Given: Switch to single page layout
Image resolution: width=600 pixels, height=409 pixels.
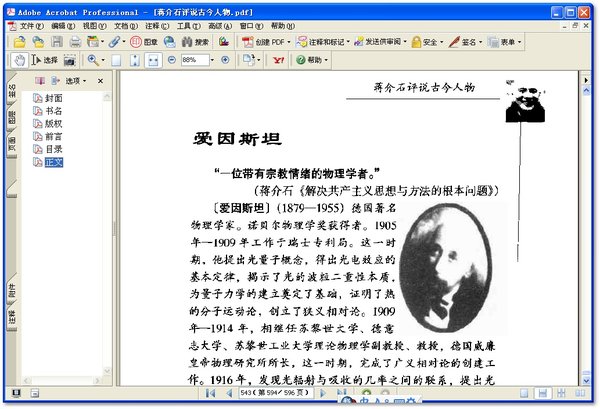Looking at the screenshot, I should coord(524,393).
